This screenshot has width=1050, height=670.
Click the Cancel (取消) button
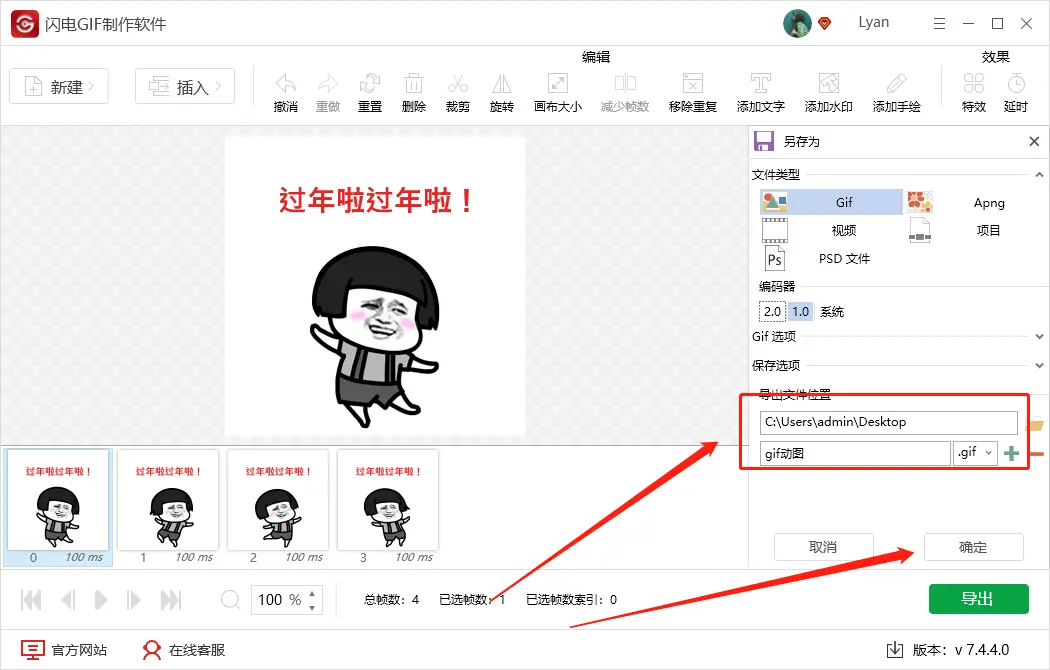(x=824, y=547)
